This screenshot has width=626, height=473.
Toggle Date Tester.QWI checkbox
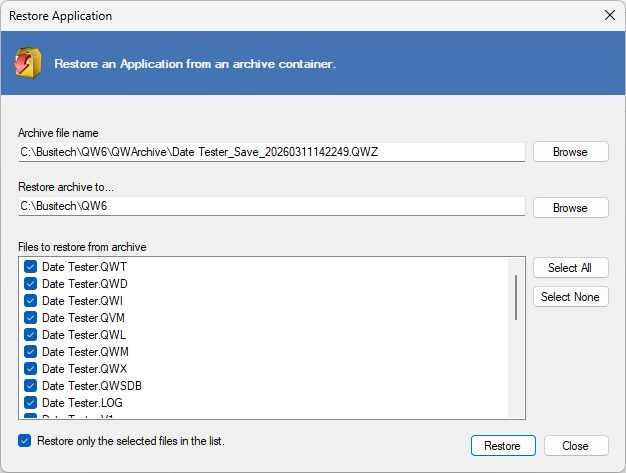click(x=30, y=301)
